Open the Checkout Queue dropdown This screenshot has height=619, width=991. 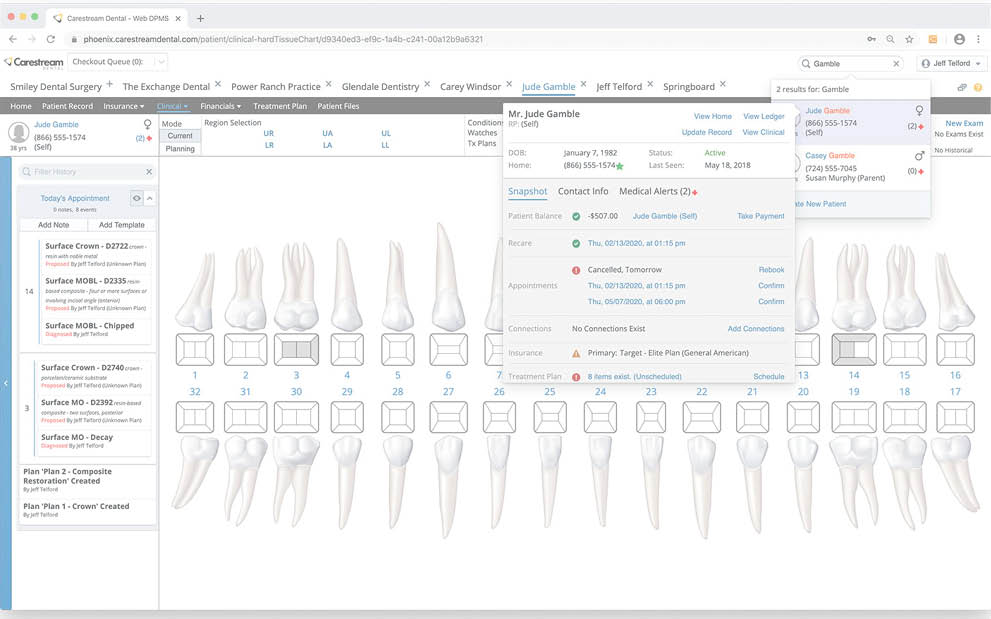tap(161, 62)
